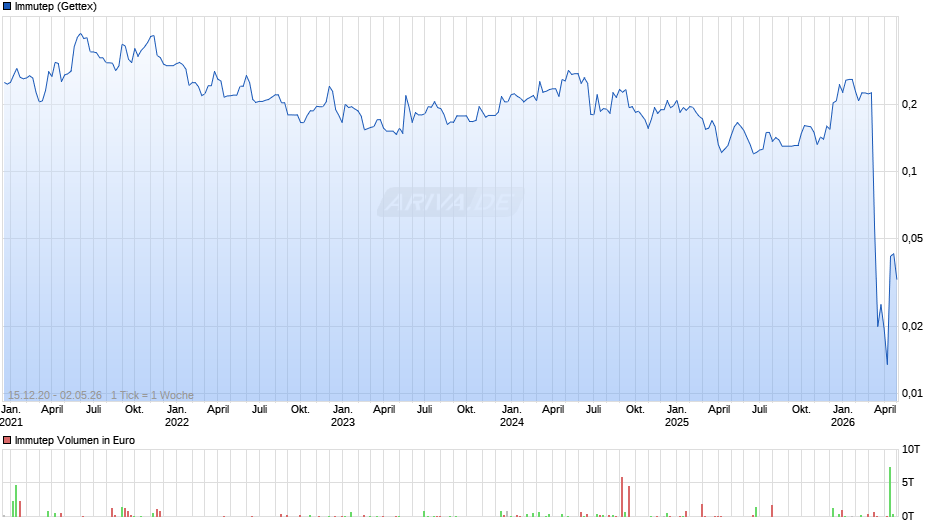Viewport: 940px width, 526px height.
Task: Click the tall red volume bar in autumn 2024
Action: tap(622, 497)
